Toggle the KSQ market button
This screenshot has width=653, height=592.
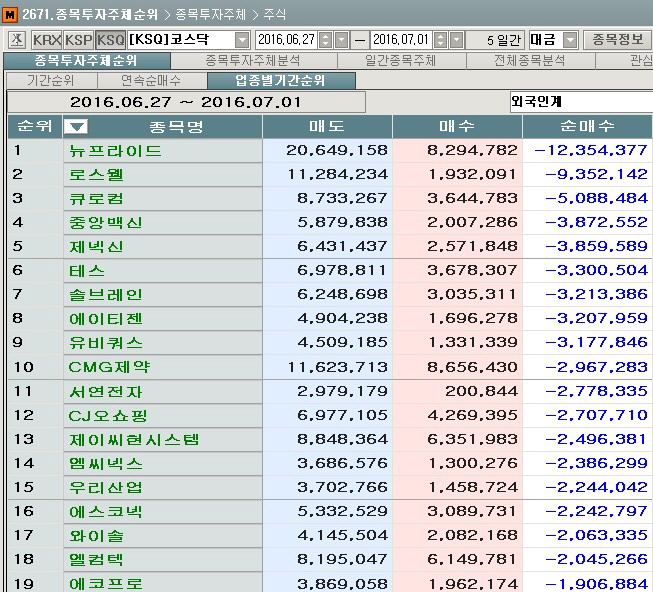pyautogui.click(x=110, y=40)
